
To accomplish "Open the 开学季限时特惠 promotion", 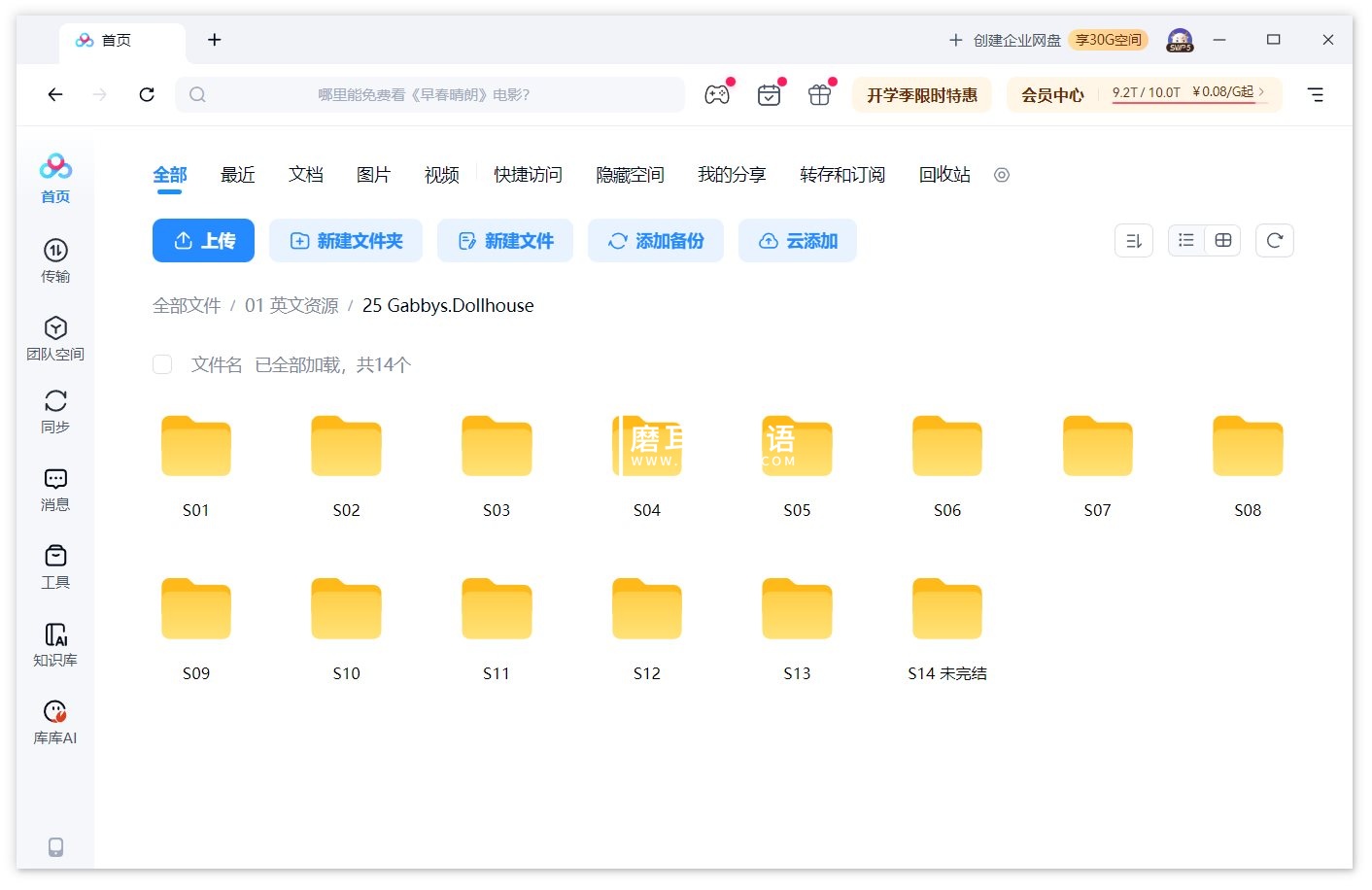I will click(x=922, y=94).
